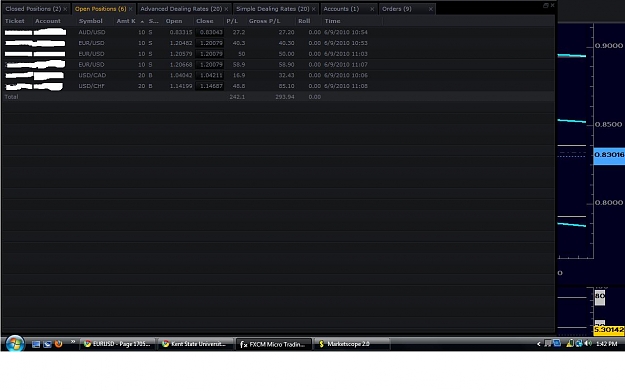Sort by the Time column header

(x=332, y=21)
